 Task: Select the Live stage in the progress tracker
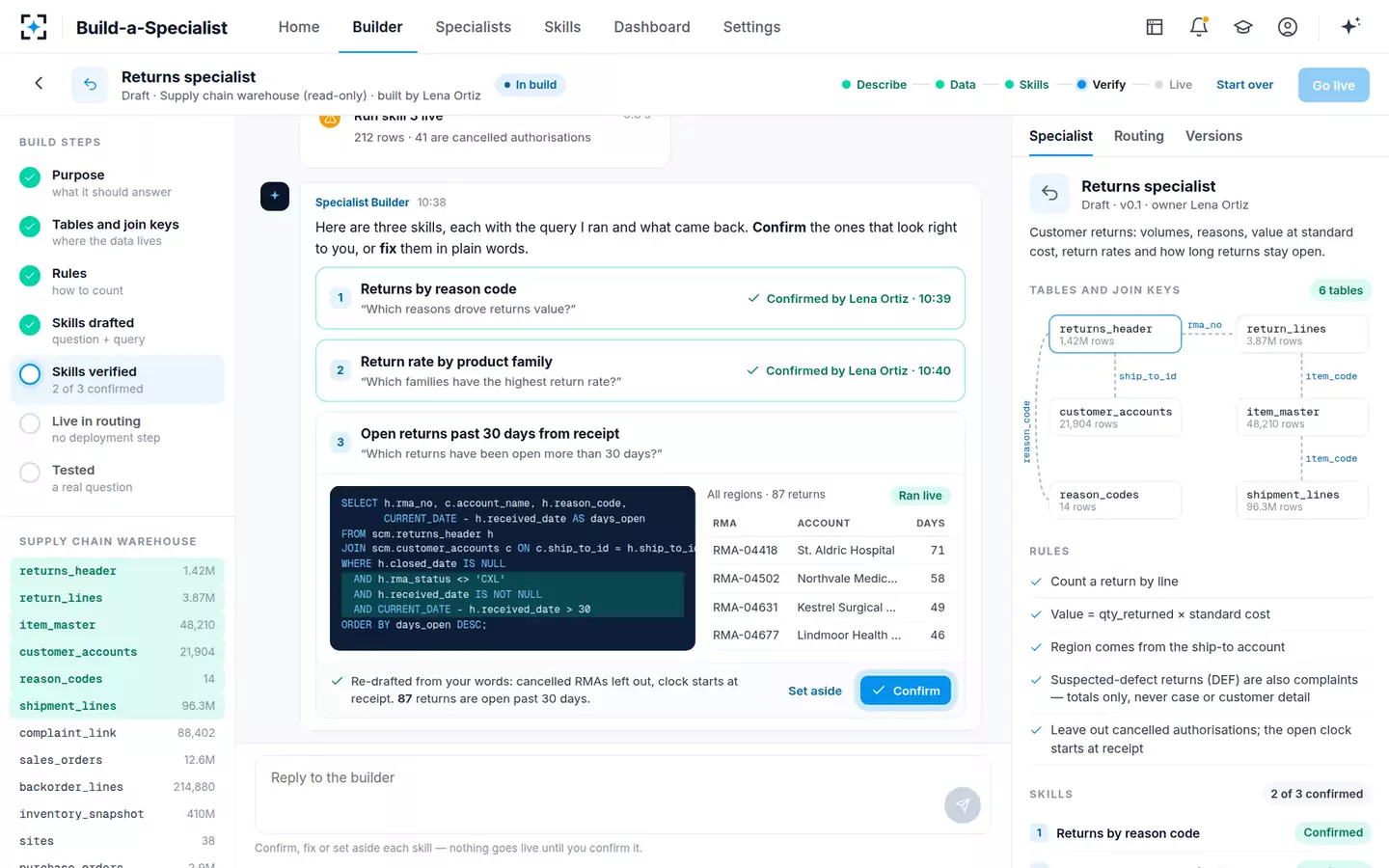[x=1173, y=85]
